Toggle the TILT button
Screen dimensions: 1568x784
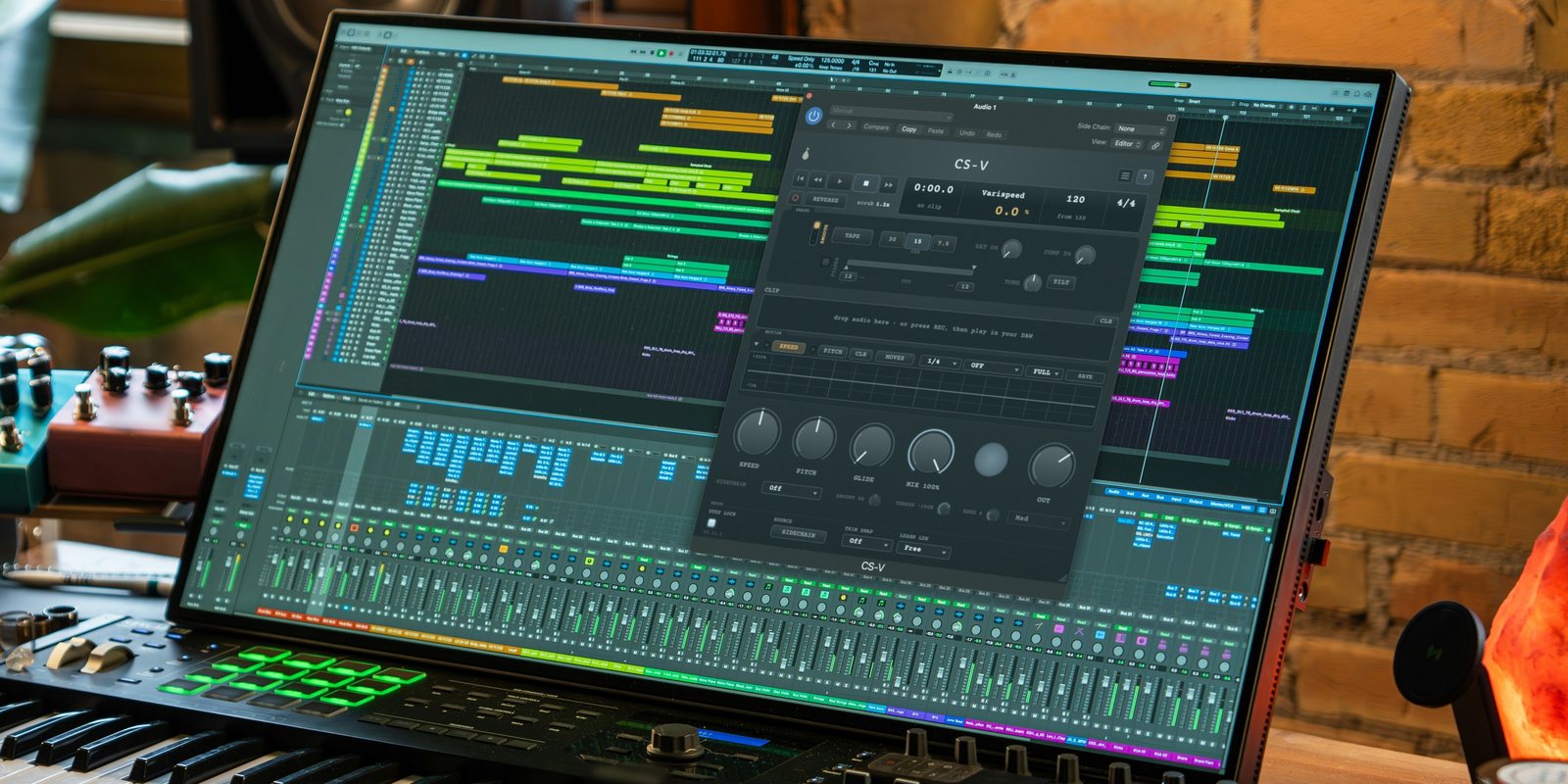(1061, 282)
